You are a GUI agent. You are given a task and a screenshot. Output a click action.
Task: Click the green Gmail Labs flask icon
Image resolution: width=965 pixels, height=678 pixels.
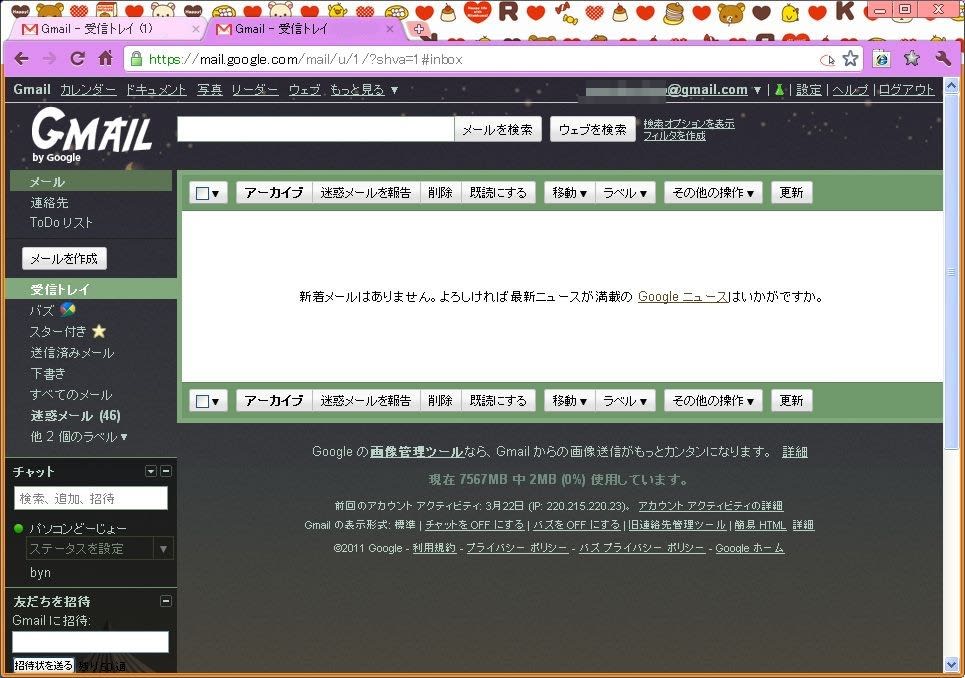(x=777, y=90)
